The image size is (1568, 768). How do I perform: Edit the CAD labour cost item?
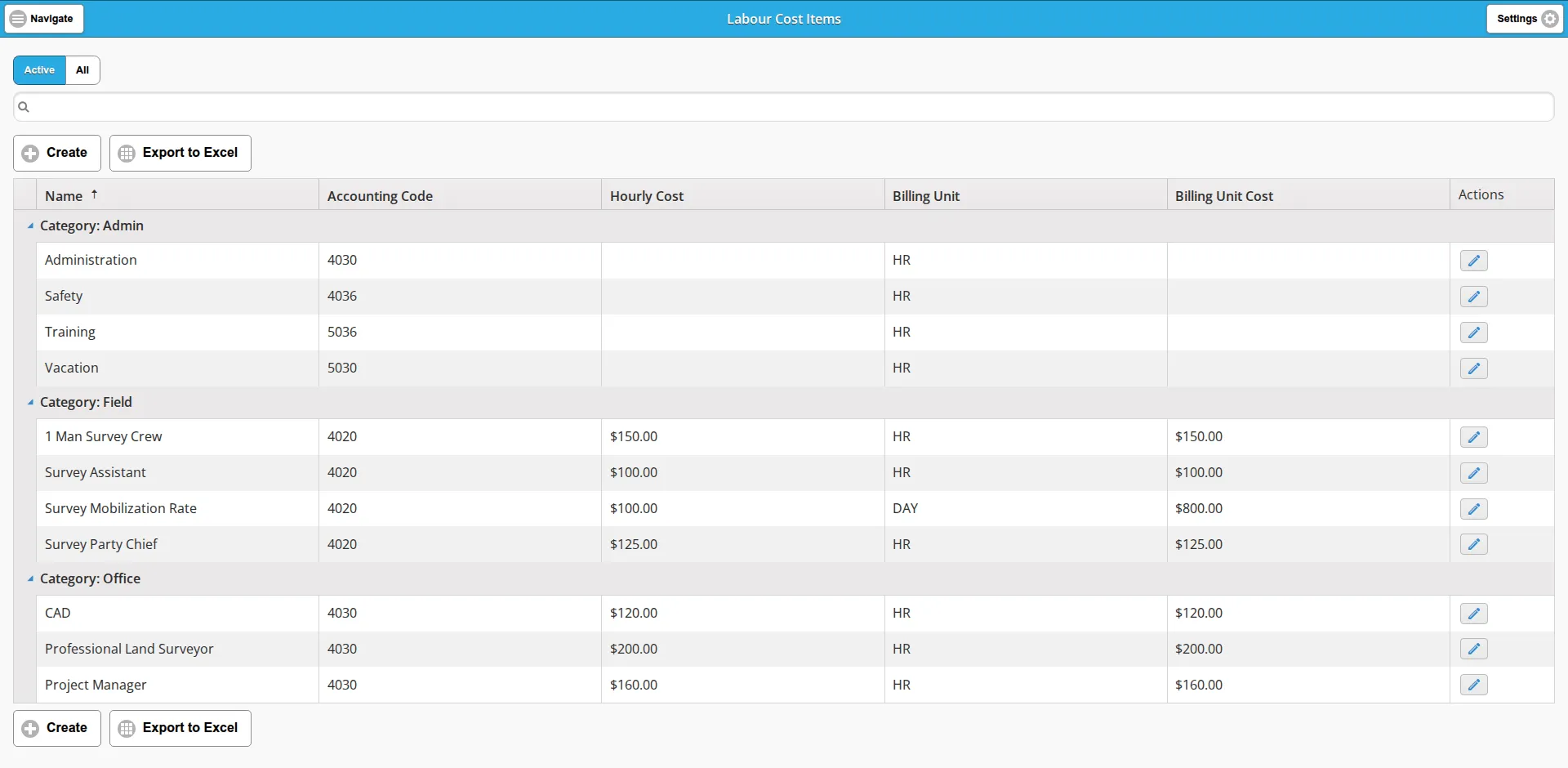(x=1473, y=614)
